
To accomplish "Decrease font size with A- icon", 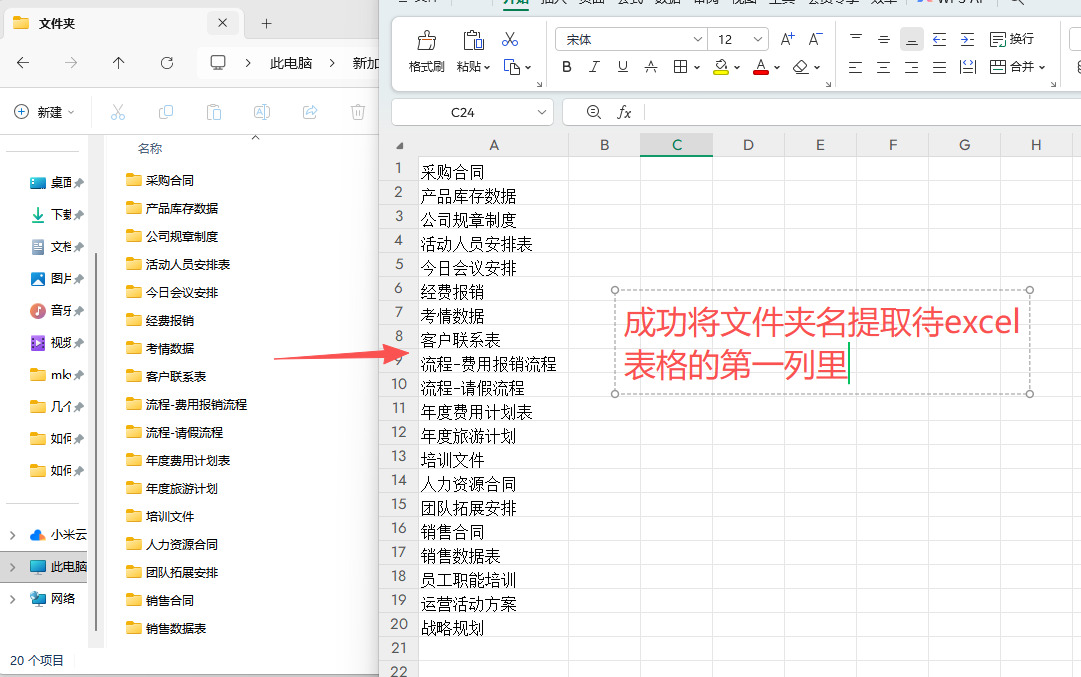I will tap(816, 39).
